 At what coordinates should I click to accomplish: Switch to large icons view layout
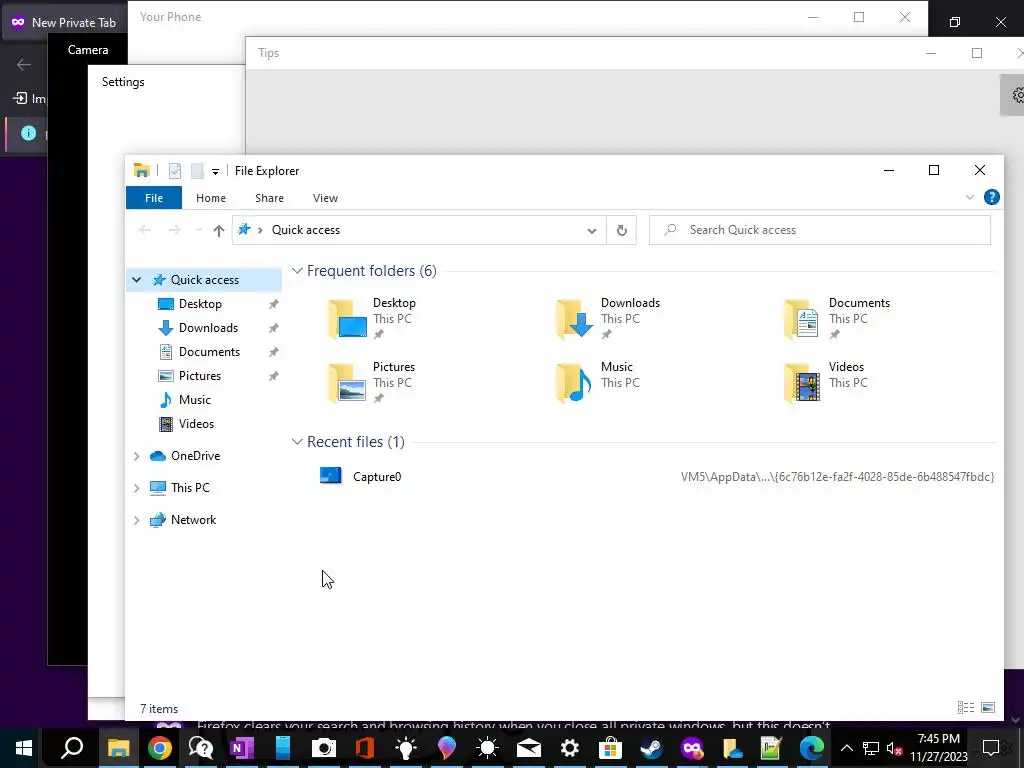pyautogui.click(x=987, y=707)
